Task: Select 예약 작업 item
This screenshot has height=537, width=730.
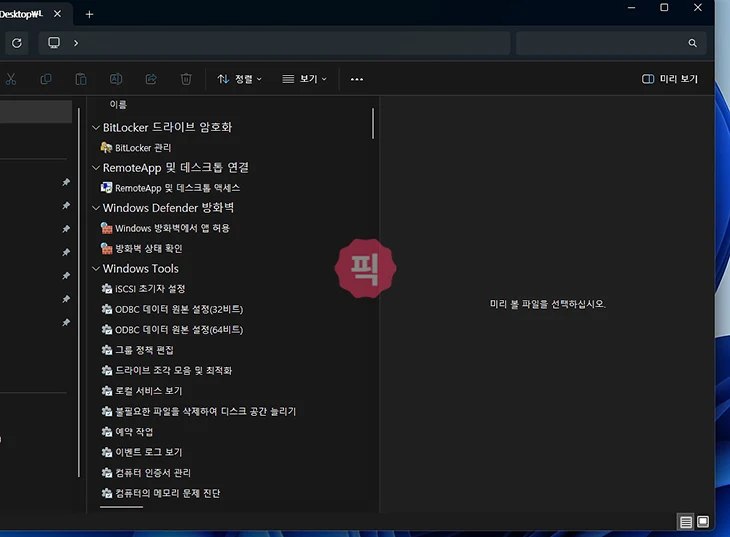Action: [x=134, y=432]
